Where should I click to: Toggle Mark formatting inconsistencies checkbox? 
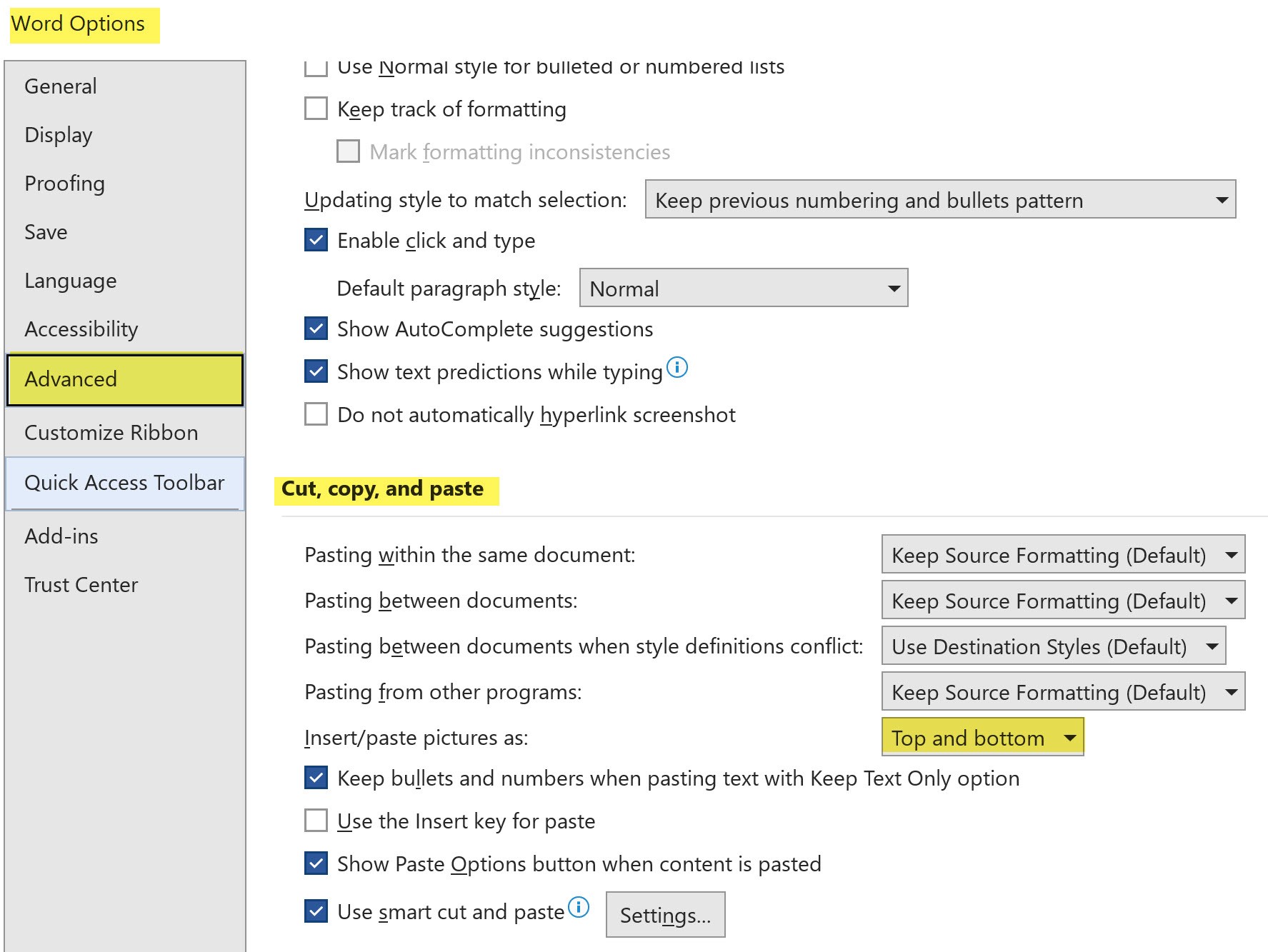pyautogui.click(x=348, y=151)
